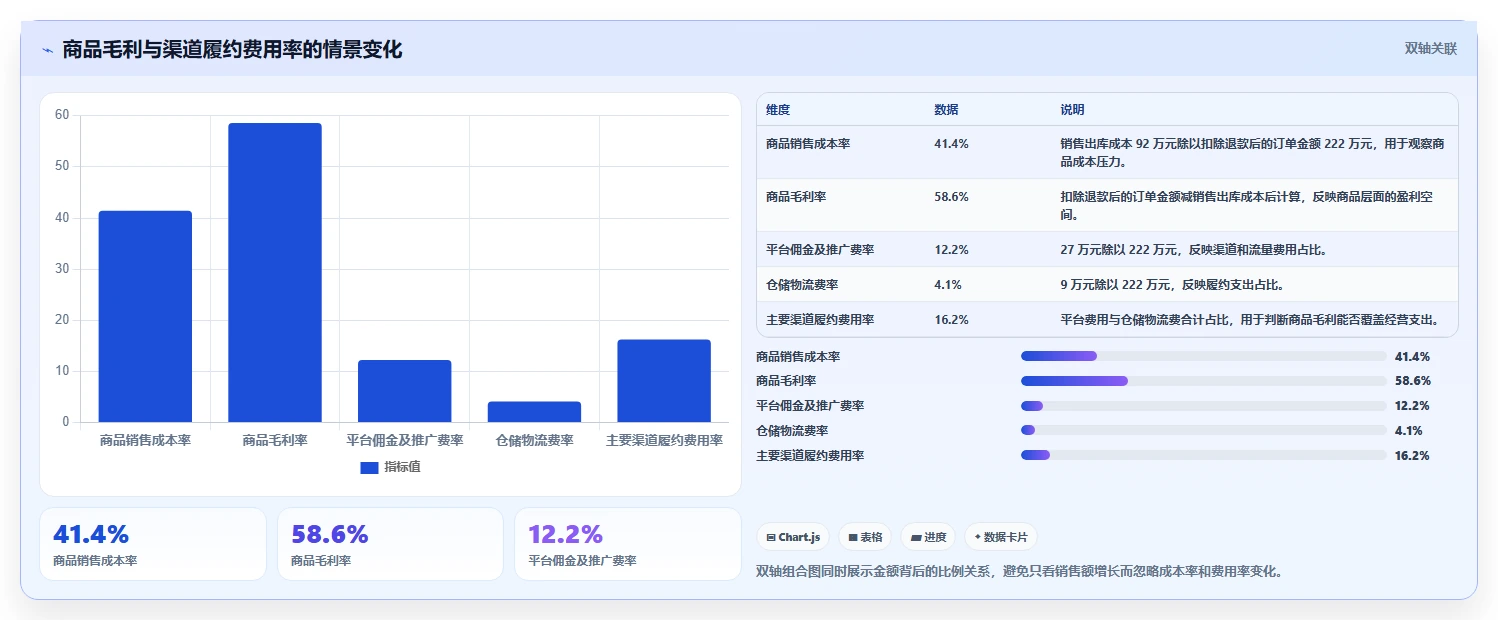Select the table cell 主要渠道履约费用率 in 维度 column
The width and height of the screenshot is (1498, 620).
pyautogui.click(x=820, y=319)
